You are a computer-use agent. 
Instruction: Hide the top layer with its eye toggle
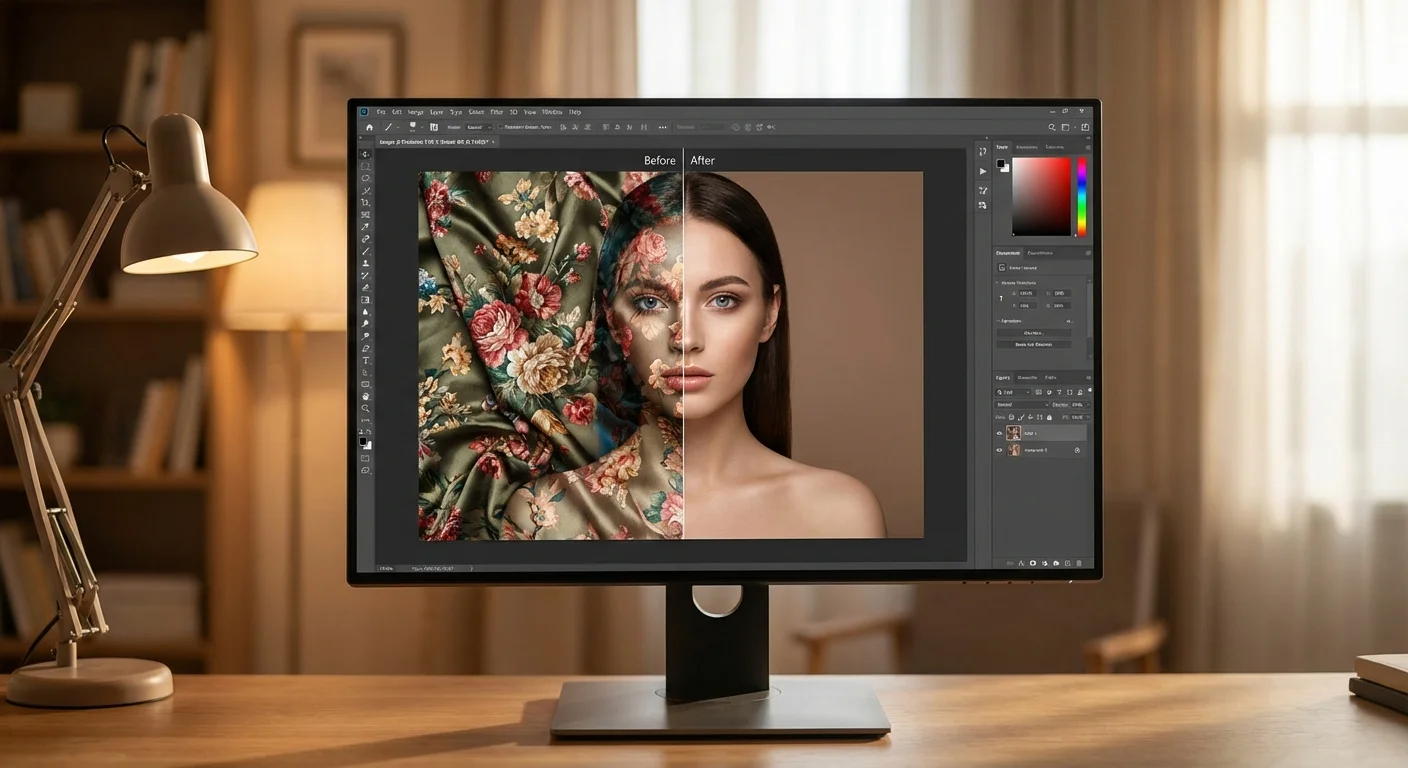[x=999, y=432]
